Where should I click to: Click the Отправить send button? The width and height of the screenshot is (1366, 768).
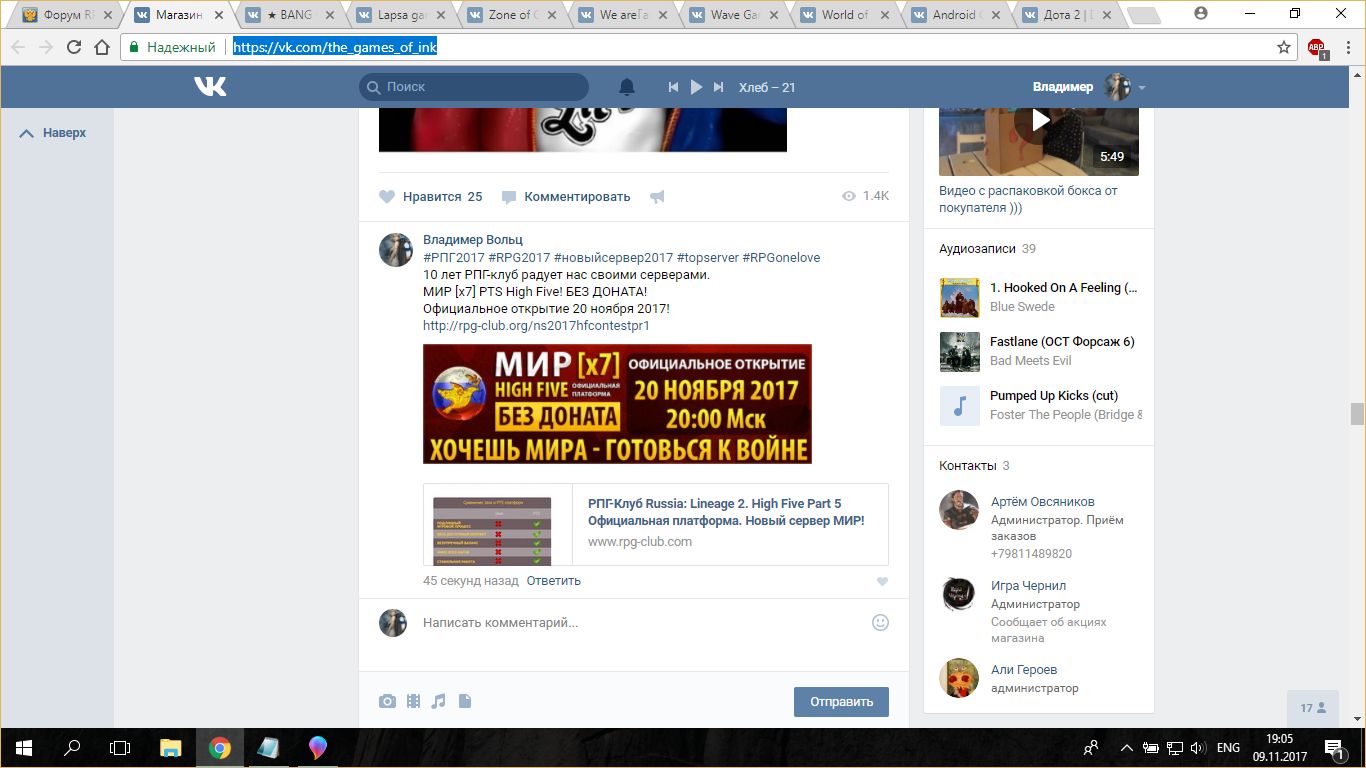[841, 702]
